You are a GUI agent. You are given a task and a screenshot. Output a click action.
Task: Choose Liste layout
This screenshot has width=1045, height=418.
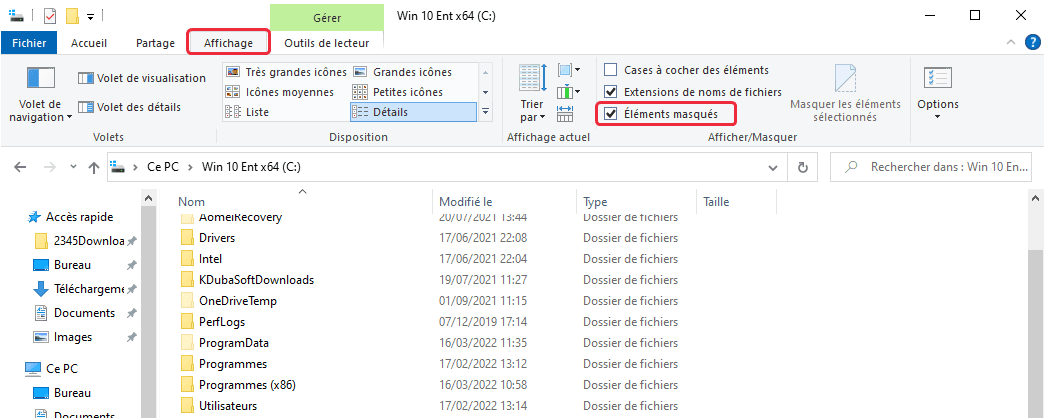(247, 112)
